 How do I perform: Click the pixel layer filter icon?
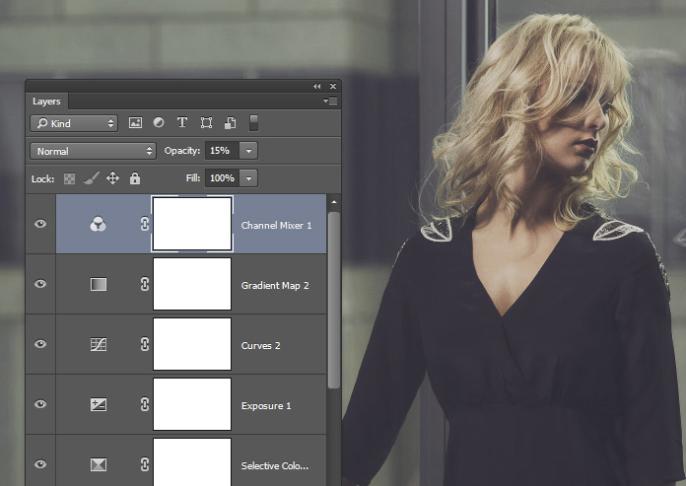point(135,123)
